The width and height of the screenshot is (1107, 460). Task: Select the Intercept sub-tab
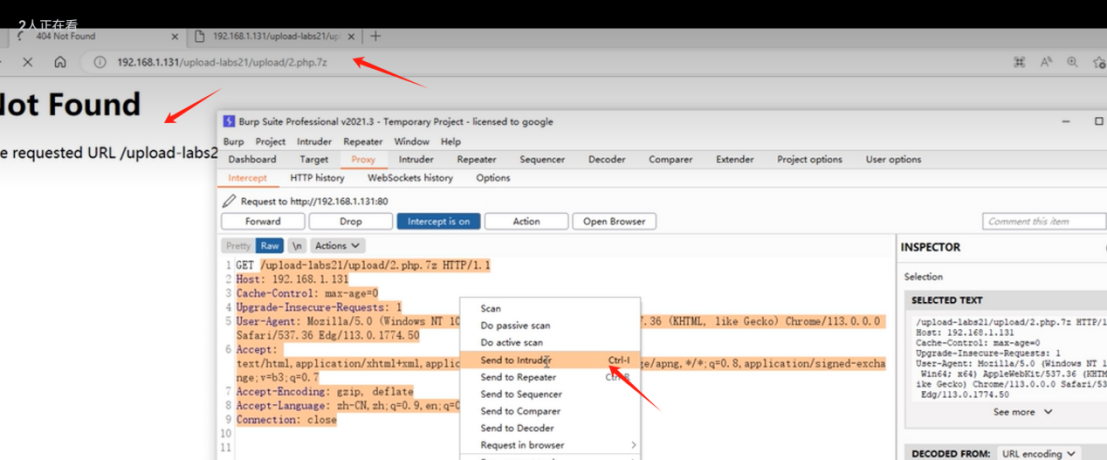pyautogui.click(x=247, y=178)
